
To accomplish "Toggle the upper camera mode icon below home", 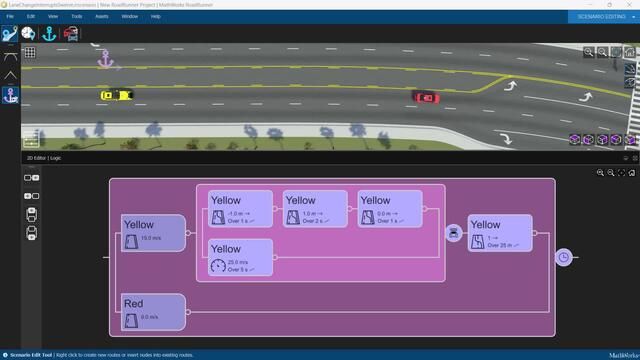I will [x=630, y=69].
